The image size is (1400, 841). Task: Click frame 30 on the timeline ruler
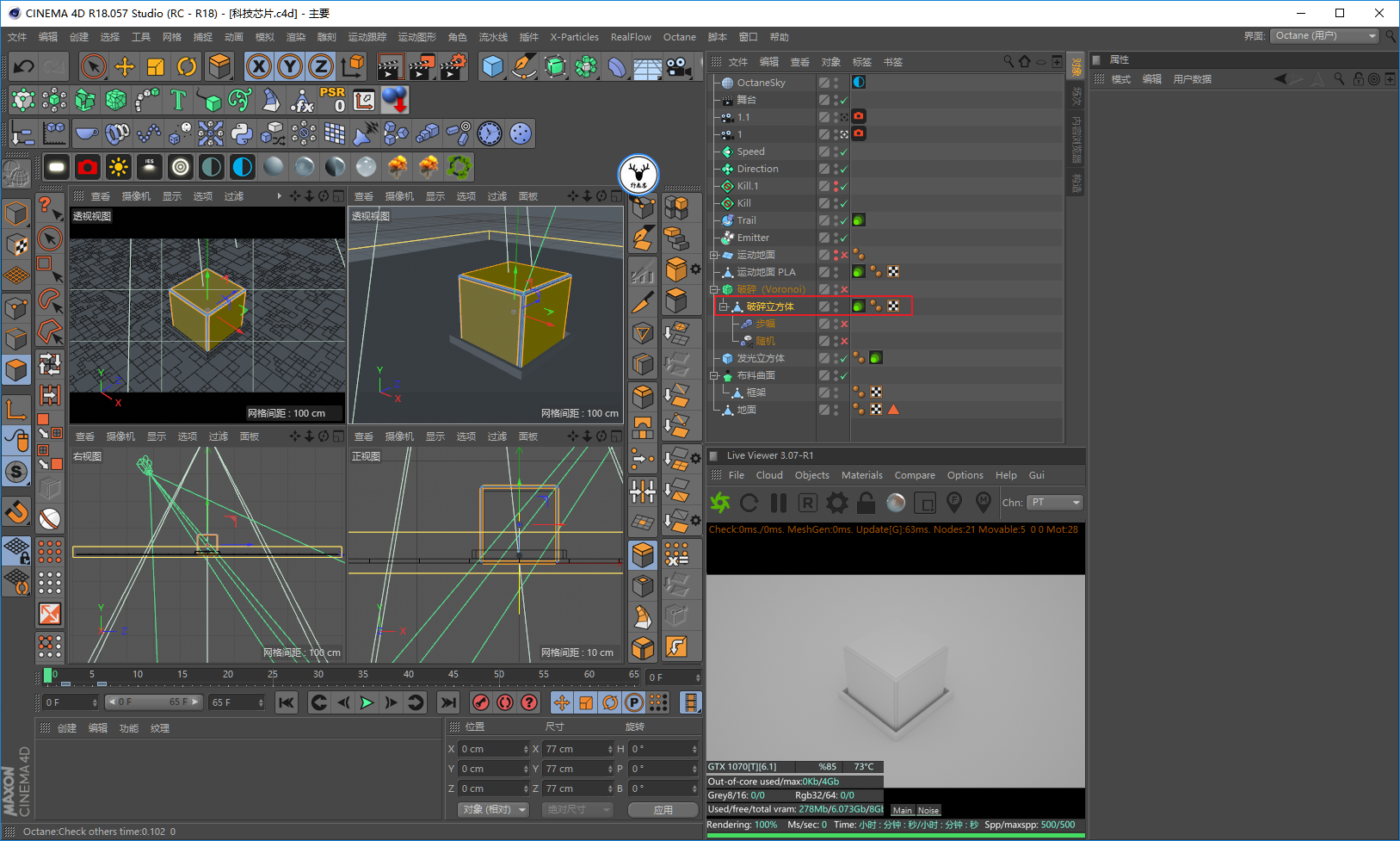(x=318, y=675)
